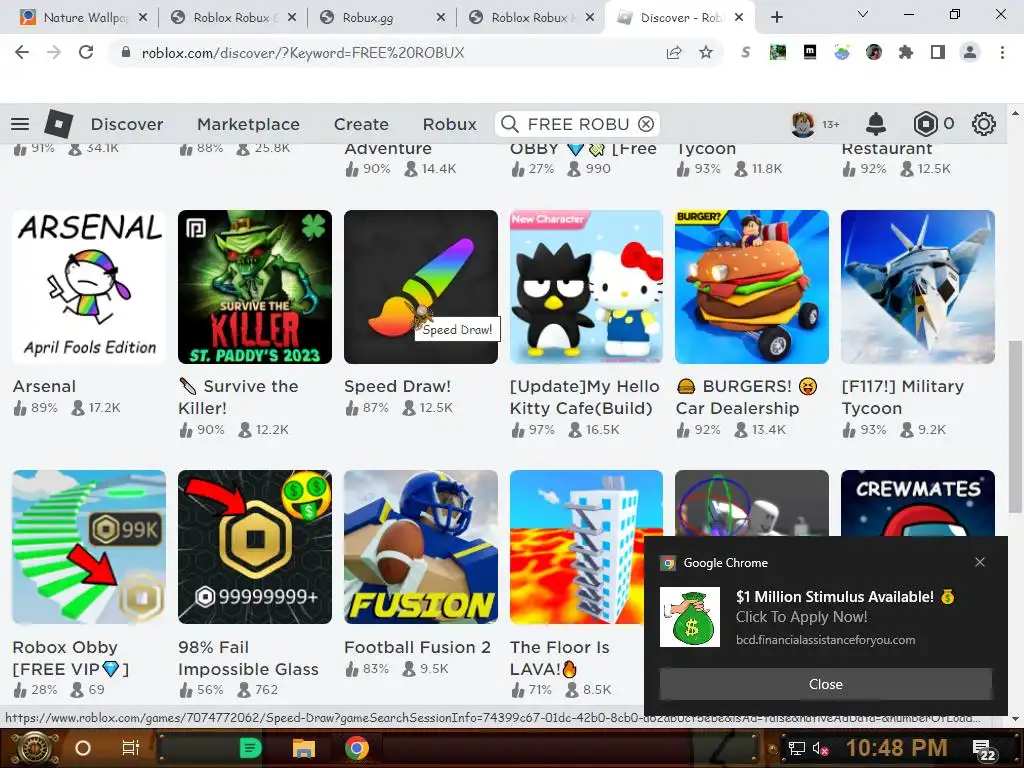Screen dimensions: 1024x768
Task: Open the Chrome extensions puzzle icon
Action: (x=906, y=53)
